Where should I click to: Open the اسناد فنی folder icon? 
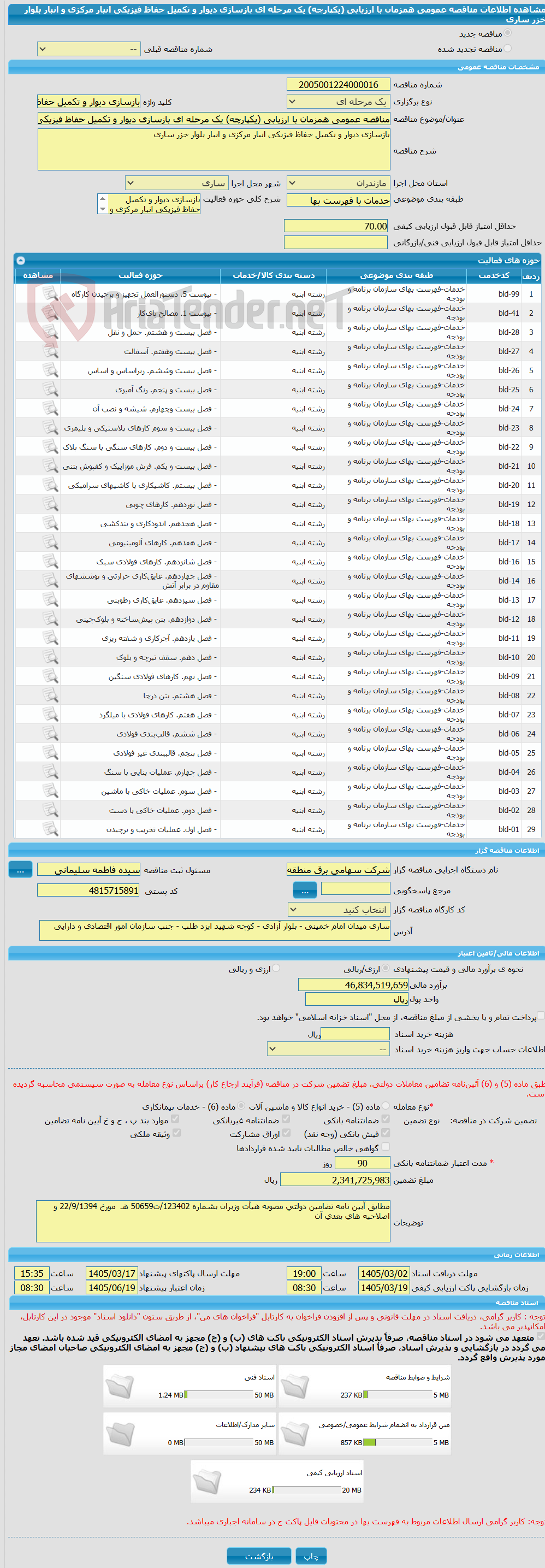119,1387
